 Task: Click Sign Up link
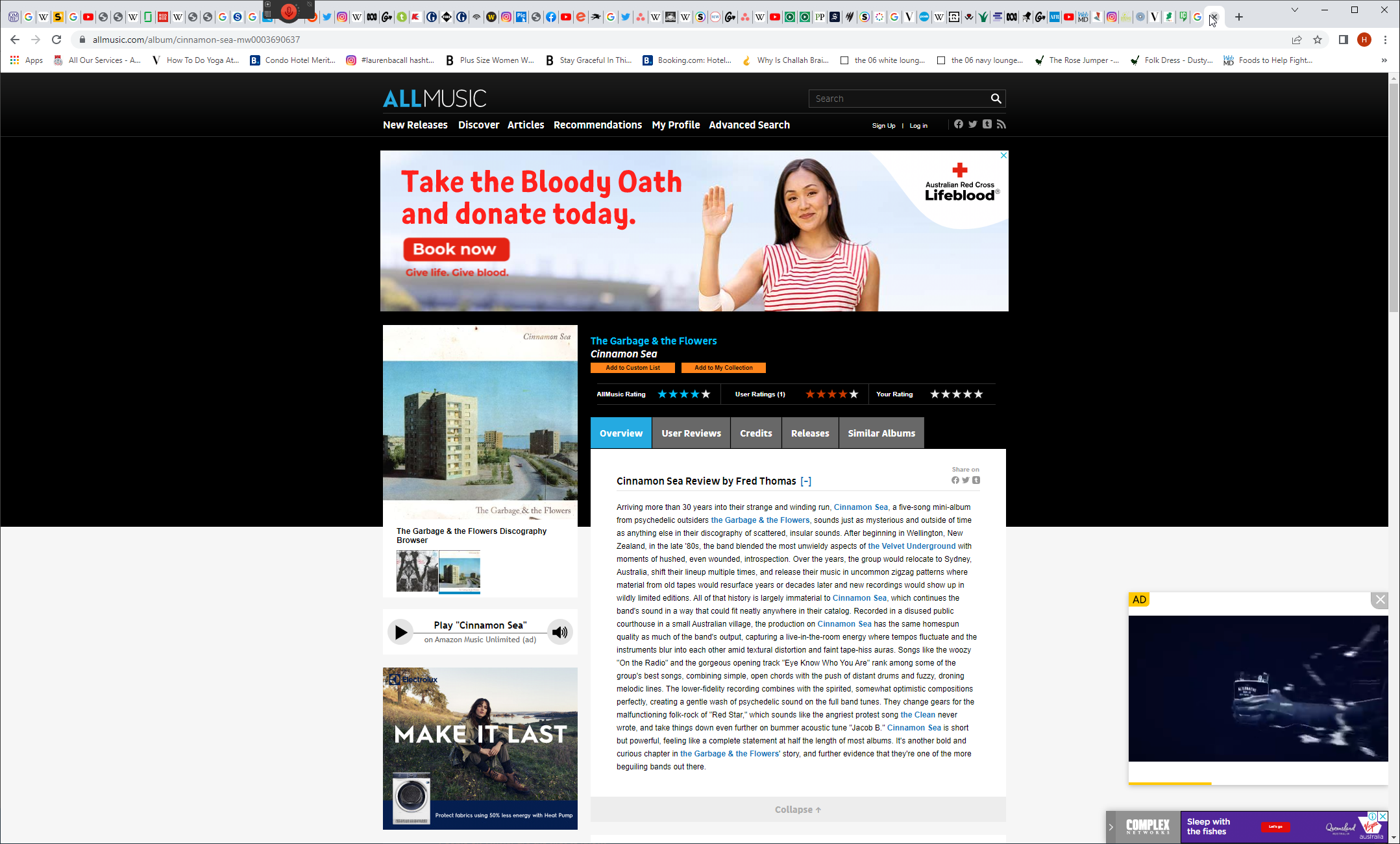tap(883, 126)
